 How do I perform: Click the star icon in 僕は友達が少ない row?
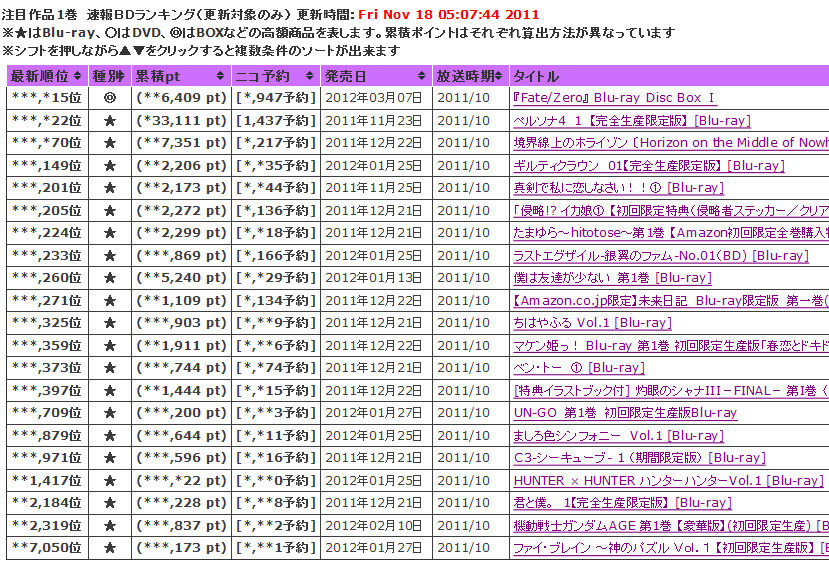point(110,278)
